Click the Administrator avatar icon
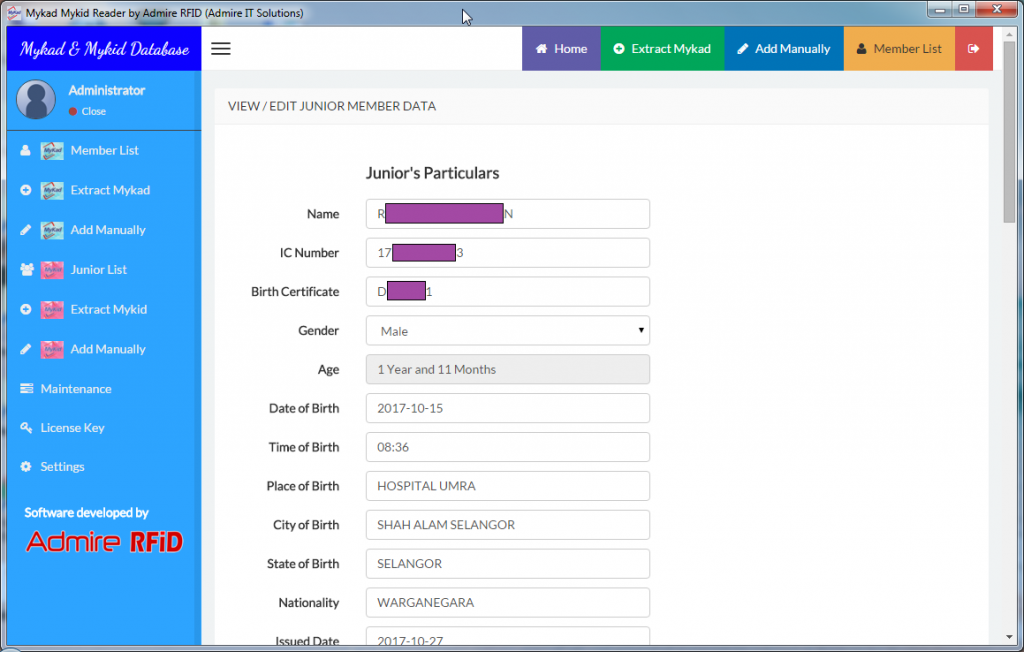The image size is (1024, 652). pyautogui.click(x=36, y=100)
